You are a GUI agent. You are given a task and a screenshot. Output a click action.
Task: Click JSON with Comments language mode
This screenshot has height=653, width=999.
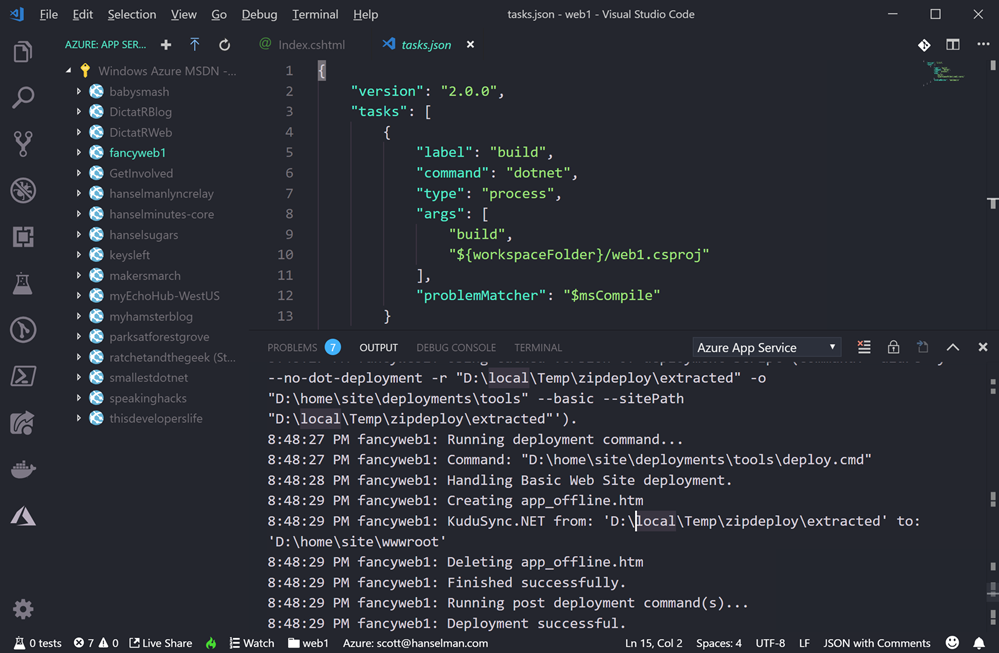[x=876, y=643]
